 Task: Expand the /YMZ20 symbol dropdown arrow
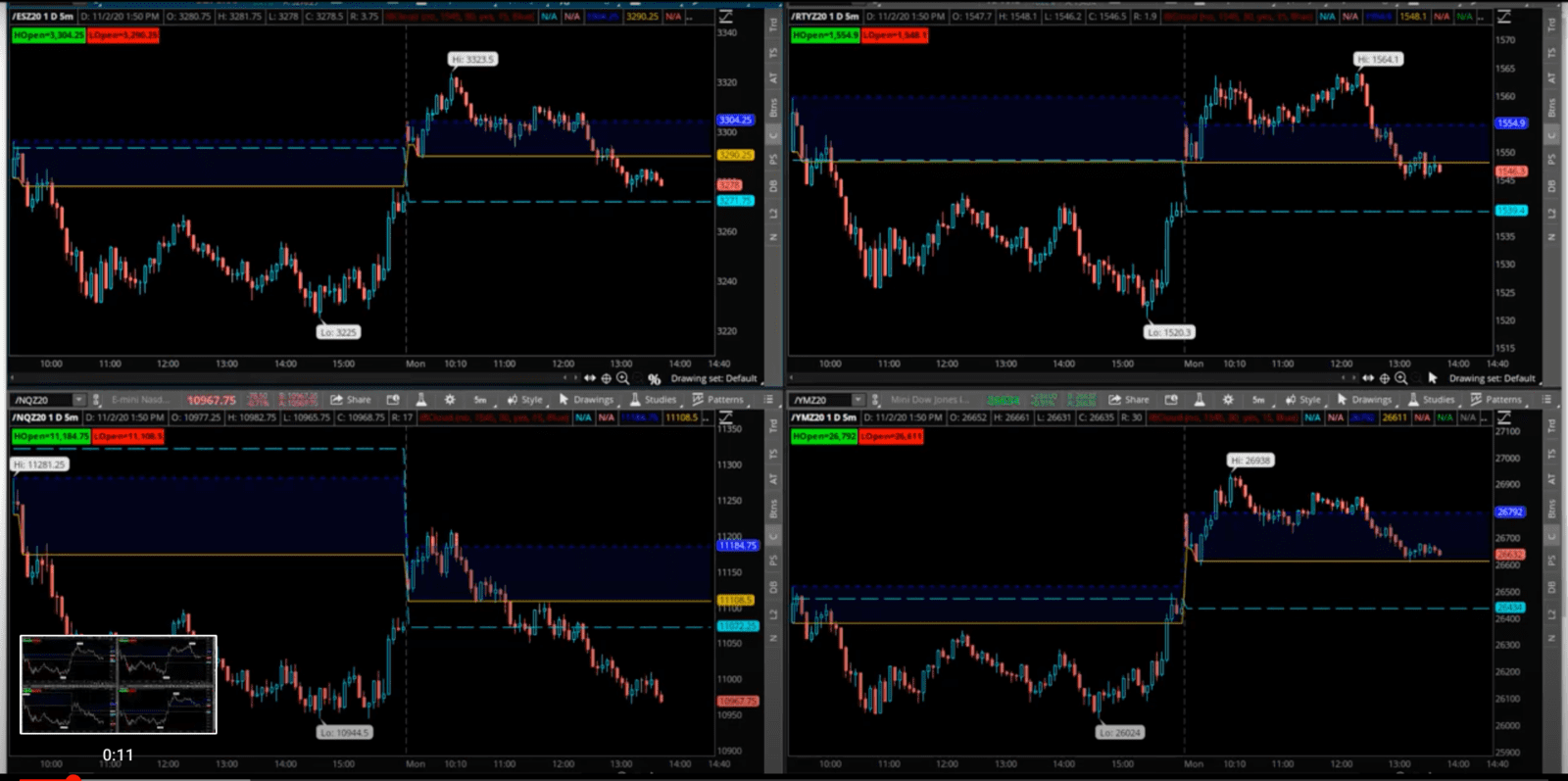[x=857, y=400]
